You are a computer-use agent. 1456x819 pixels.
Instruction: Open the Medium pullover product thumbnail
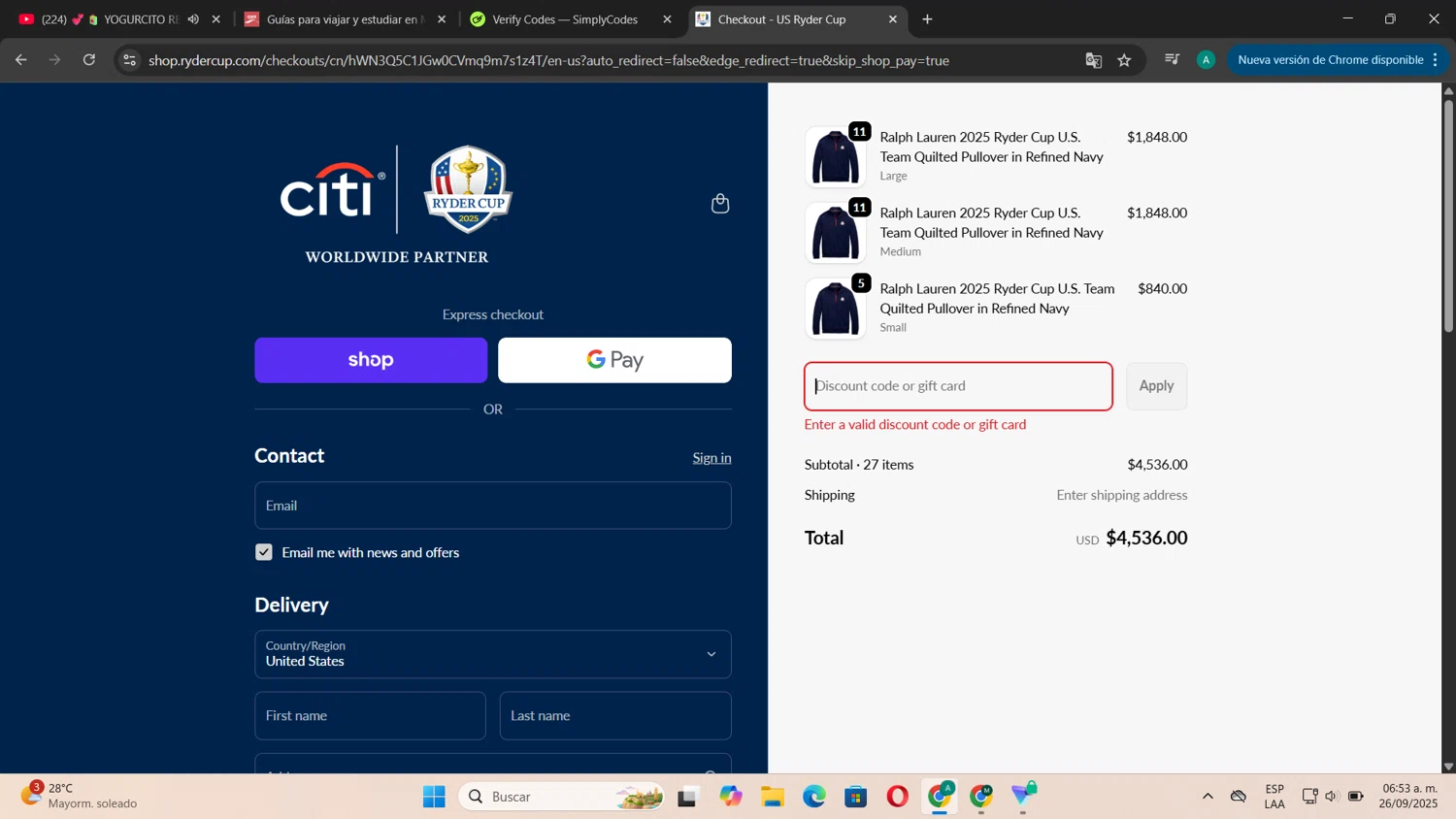tap(835, 233)
